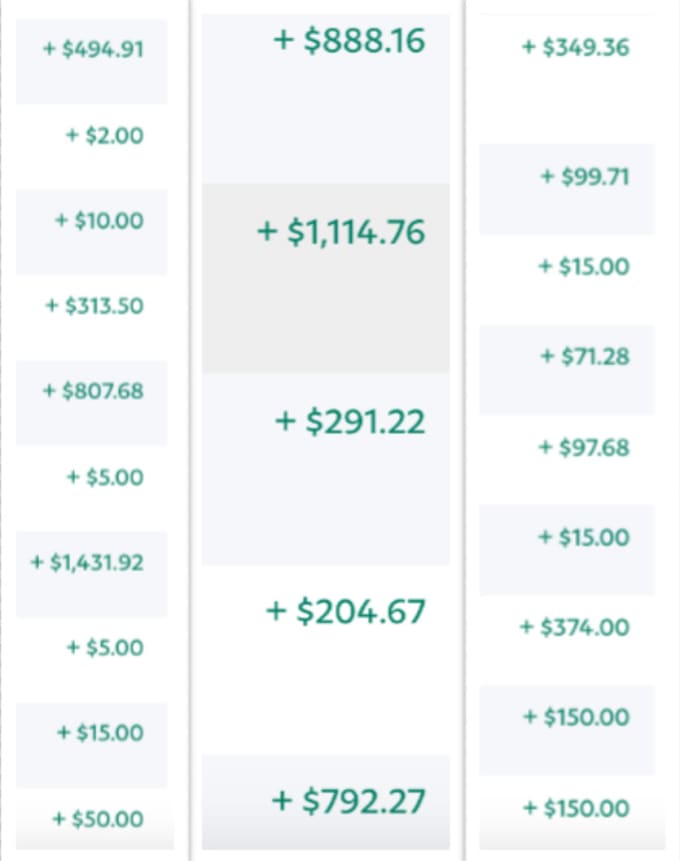680x861 pixels.
Task: Click the + $99.71 payment entry
Action: coord(585,177)
